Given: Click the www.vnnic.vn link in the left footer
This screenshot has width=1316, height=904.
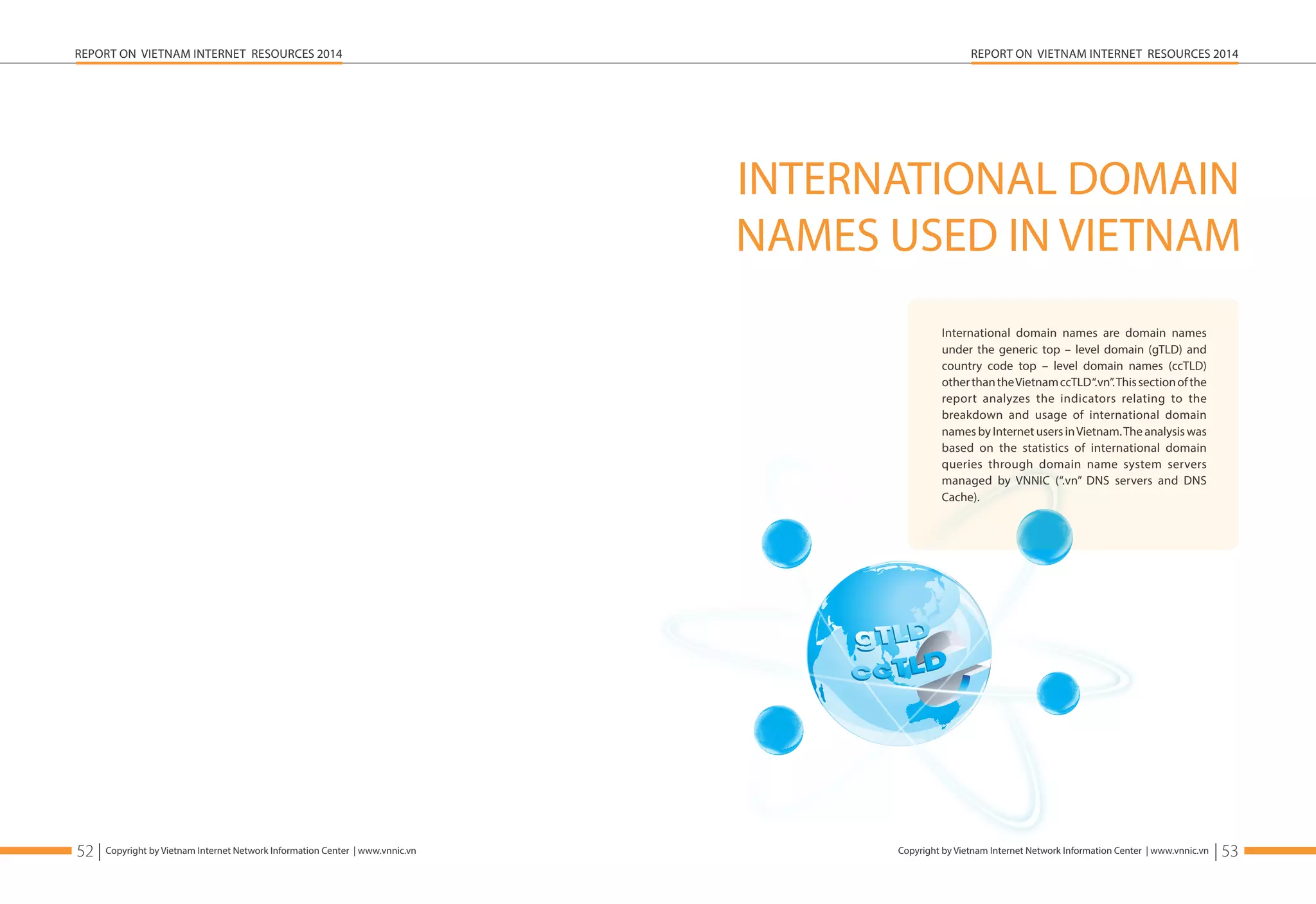Looking at the screenshot, I should pyautogui.click(x=387, y=851).
